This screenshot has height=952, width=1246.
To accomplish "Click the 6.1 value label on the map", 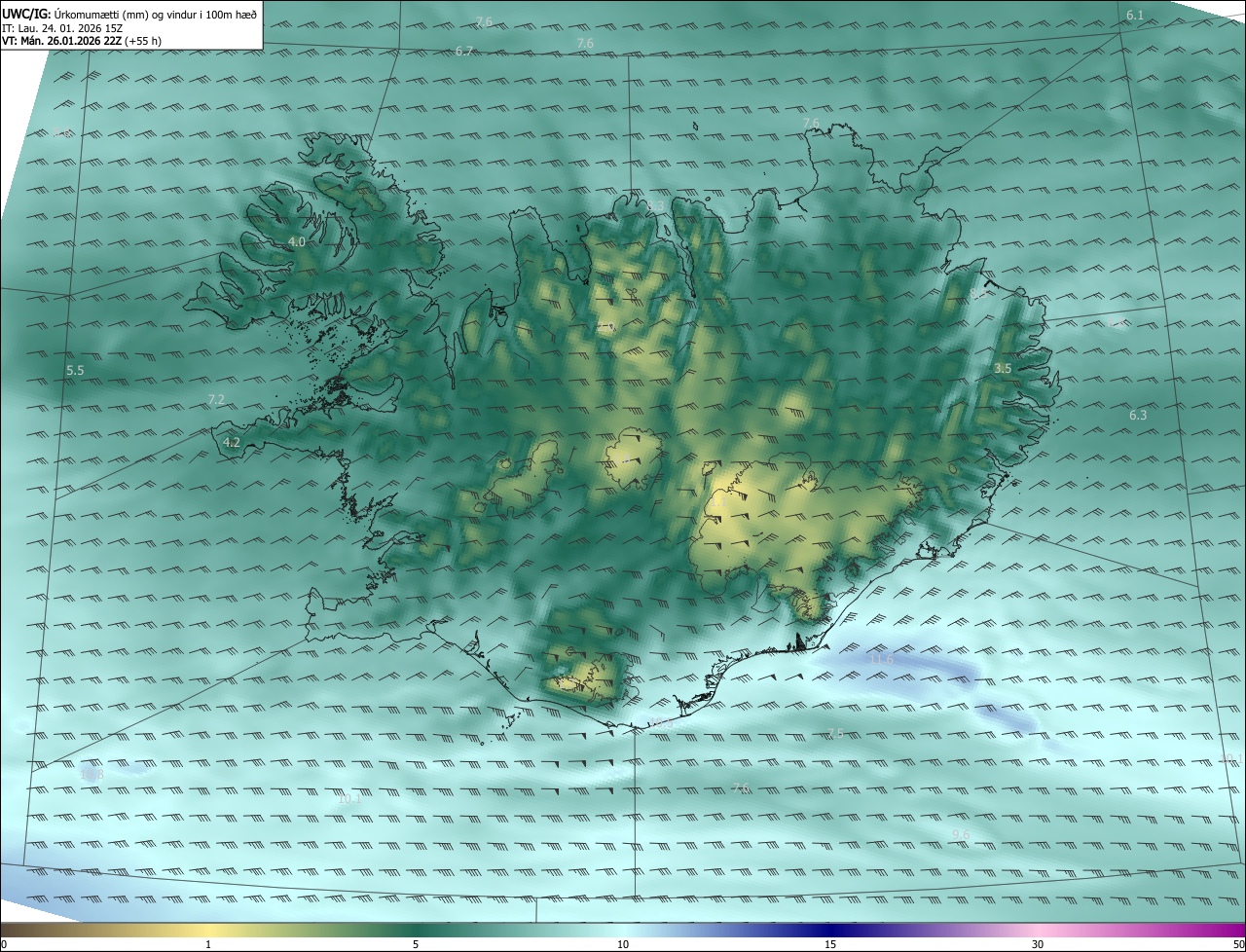I will pos(1135,16).
